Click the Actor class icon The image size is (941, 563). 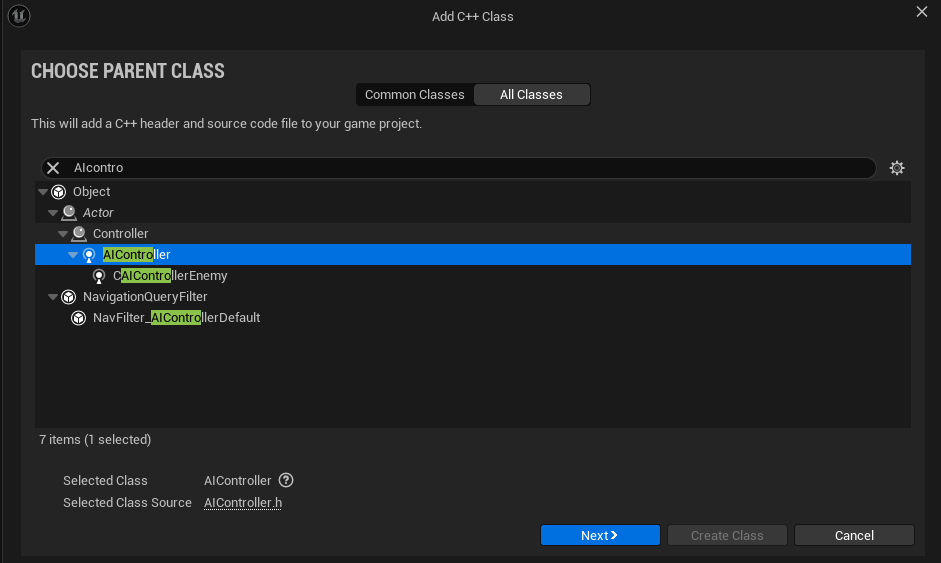(69, 213)
